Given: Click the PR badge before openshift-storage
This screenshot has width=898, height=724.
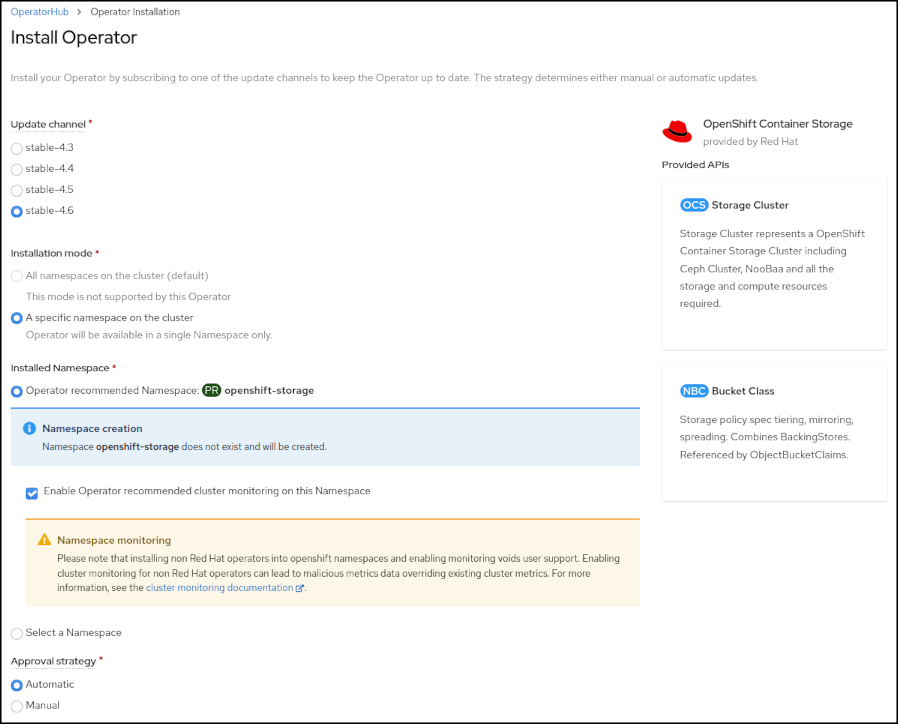Looking at the screenshot, I should (211, 390).
